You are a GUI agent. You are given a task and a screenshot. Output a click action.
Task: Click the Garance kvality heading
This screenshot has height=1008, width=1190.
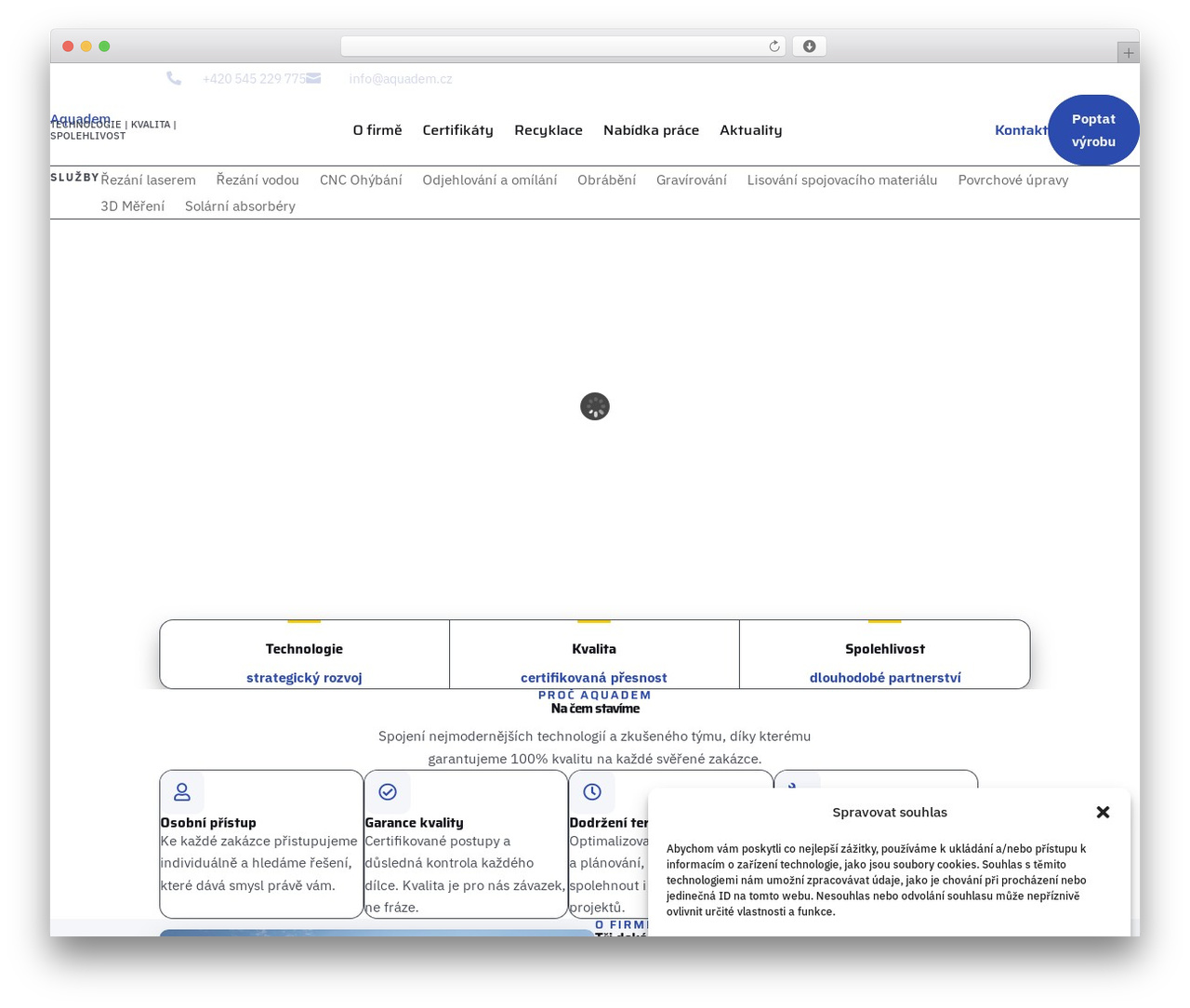pos(414,823)
